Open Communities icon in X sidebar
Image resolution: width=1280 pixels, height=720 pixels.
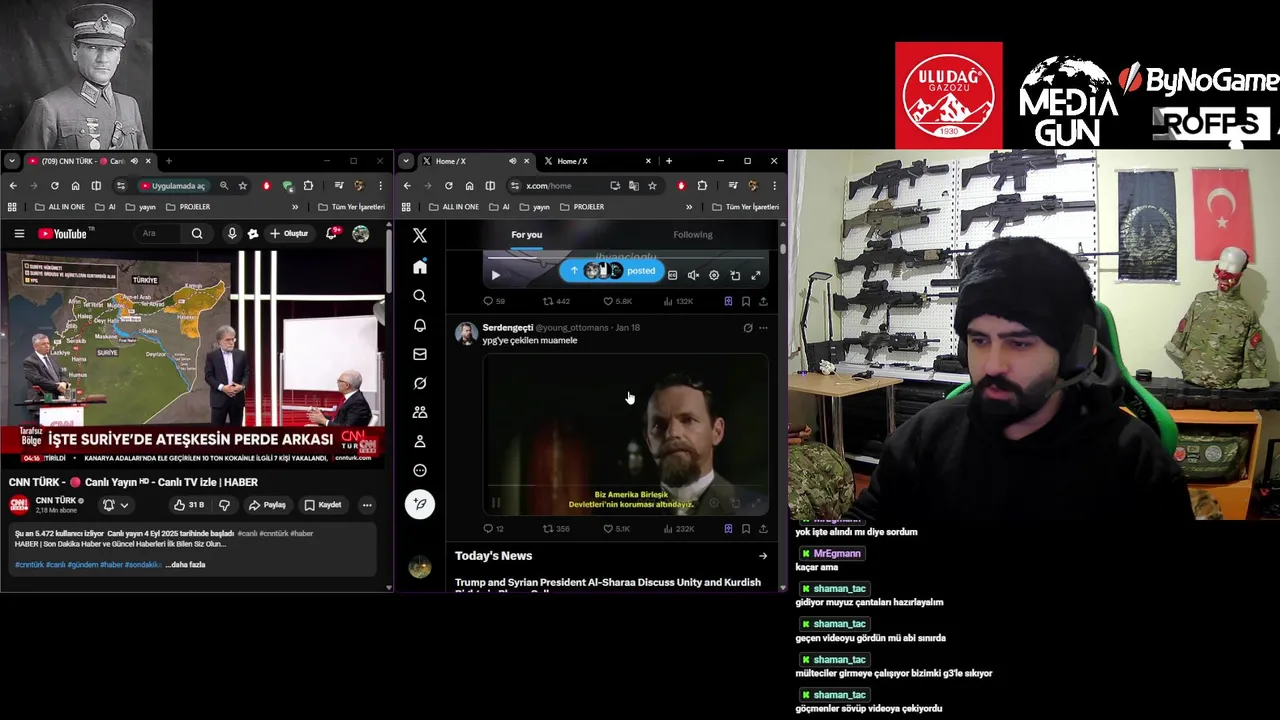click(x=420, y=412)
